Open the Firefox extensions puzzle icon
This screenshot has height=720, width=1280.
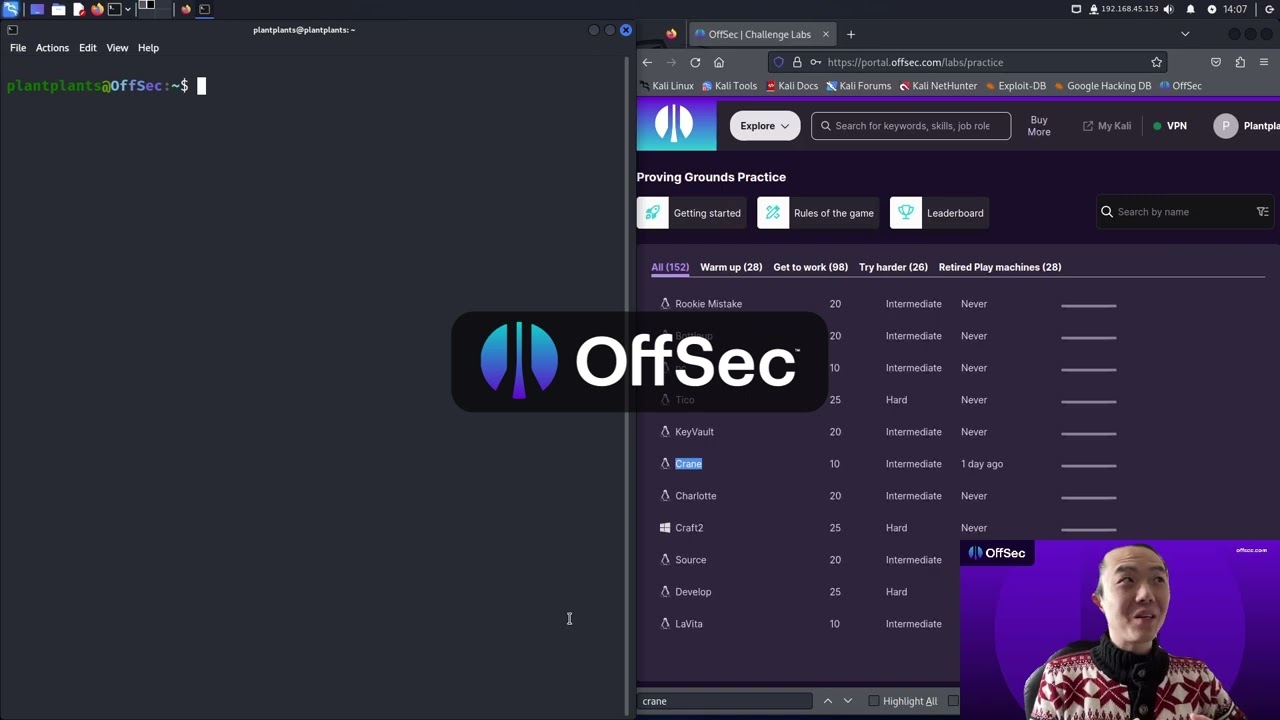coord(1240,62)
